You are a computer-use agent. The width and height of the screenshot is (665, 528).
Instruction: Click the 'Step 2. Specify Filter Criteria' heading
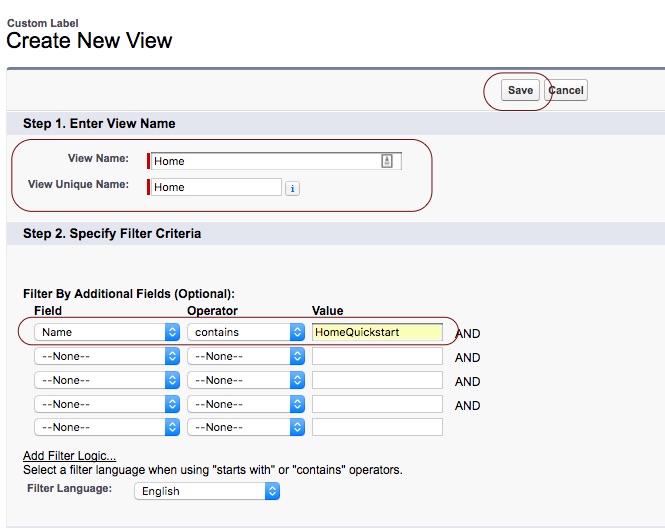coord(112,233)
